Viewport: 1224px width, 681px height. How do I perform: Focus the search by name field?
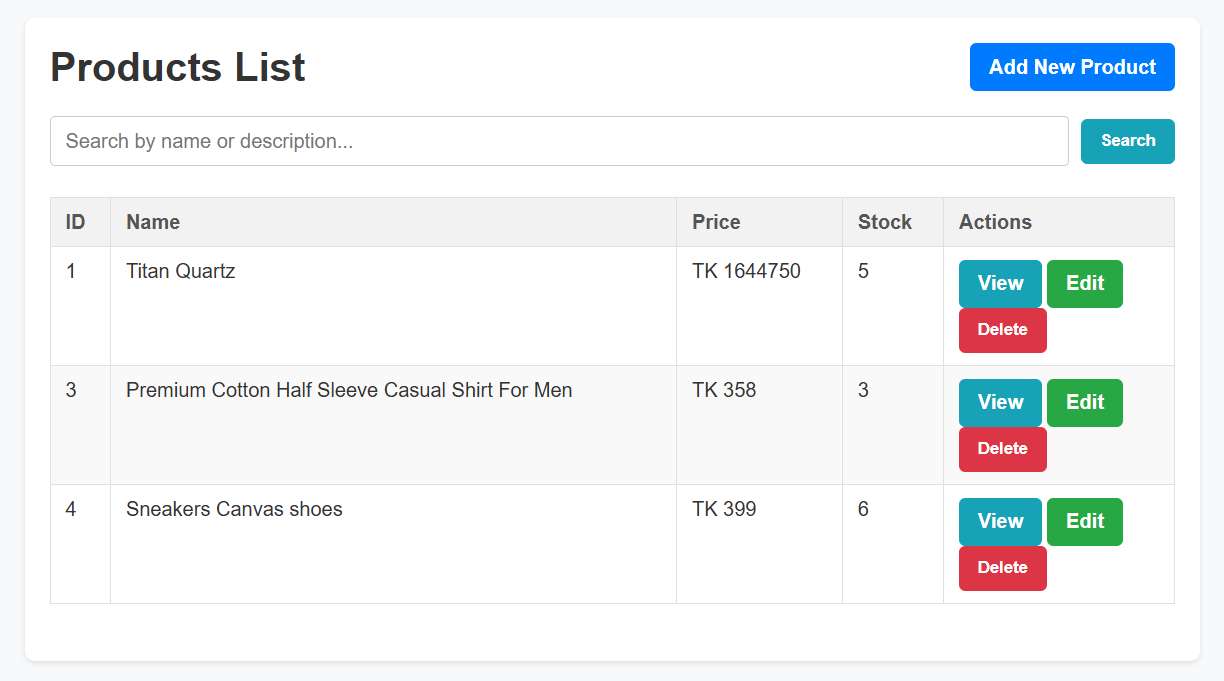559,141
